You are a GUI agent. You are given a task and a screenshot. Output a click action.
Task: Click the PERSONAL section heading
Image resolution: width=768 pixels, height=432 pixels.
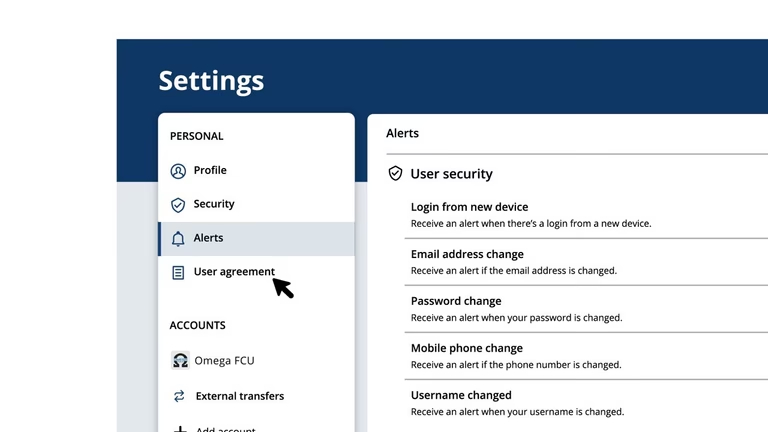click(196, 136)
